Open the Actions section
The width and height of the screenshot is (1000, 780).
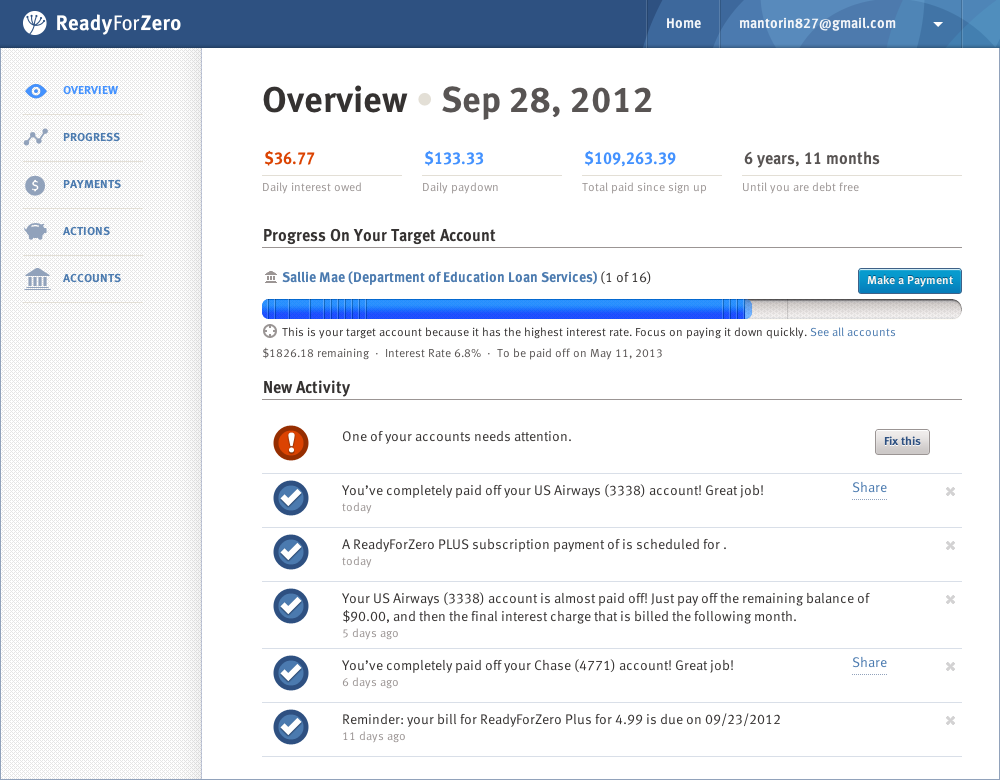[86, 232]
